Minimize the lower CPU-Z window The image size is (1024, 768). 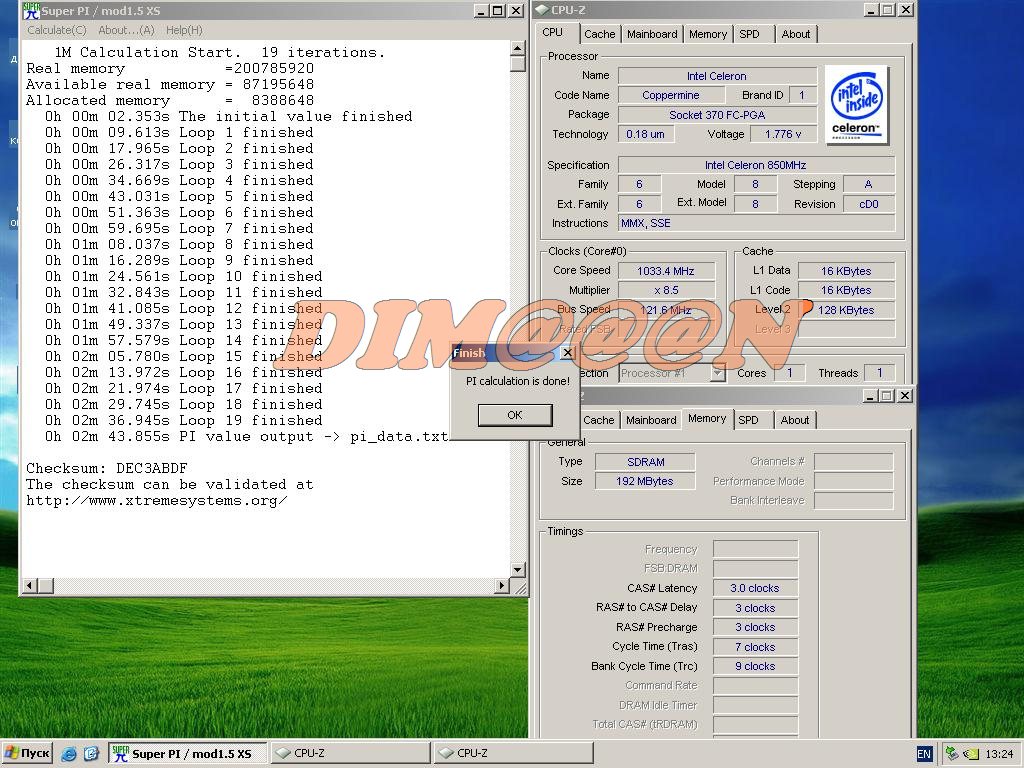871,396
